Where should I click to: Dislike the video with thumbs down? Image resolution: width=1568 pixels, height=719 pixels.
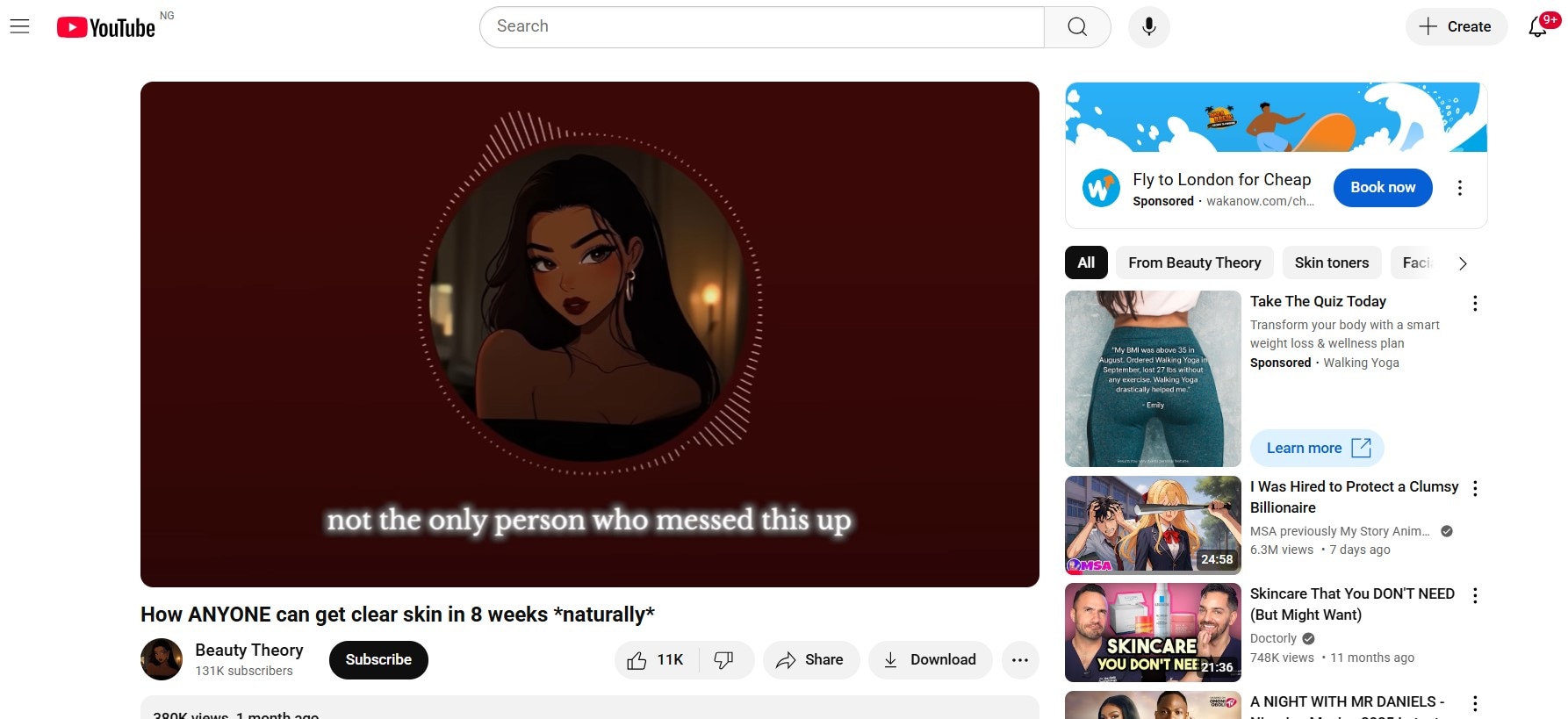(724, 660)
